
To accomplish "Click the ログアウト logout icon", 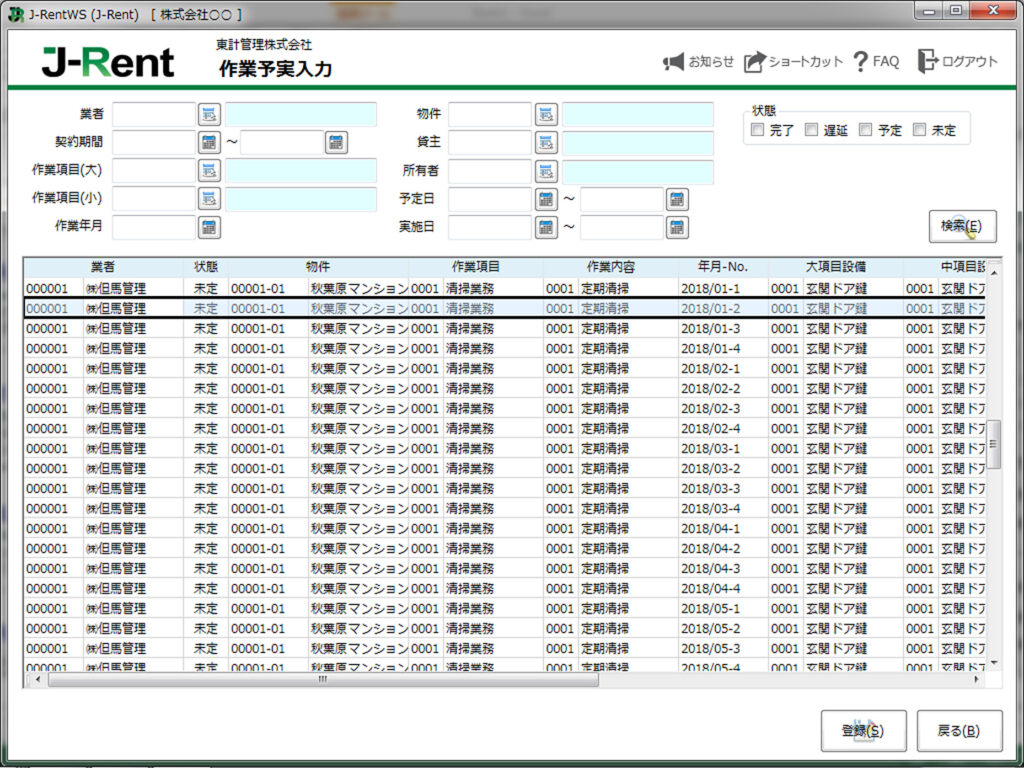I will (x=927, y=61).
